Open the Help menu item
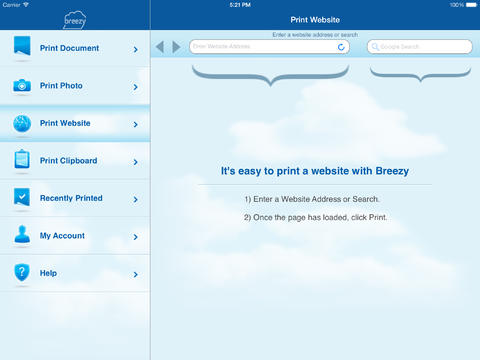 (x=75, y=273)
